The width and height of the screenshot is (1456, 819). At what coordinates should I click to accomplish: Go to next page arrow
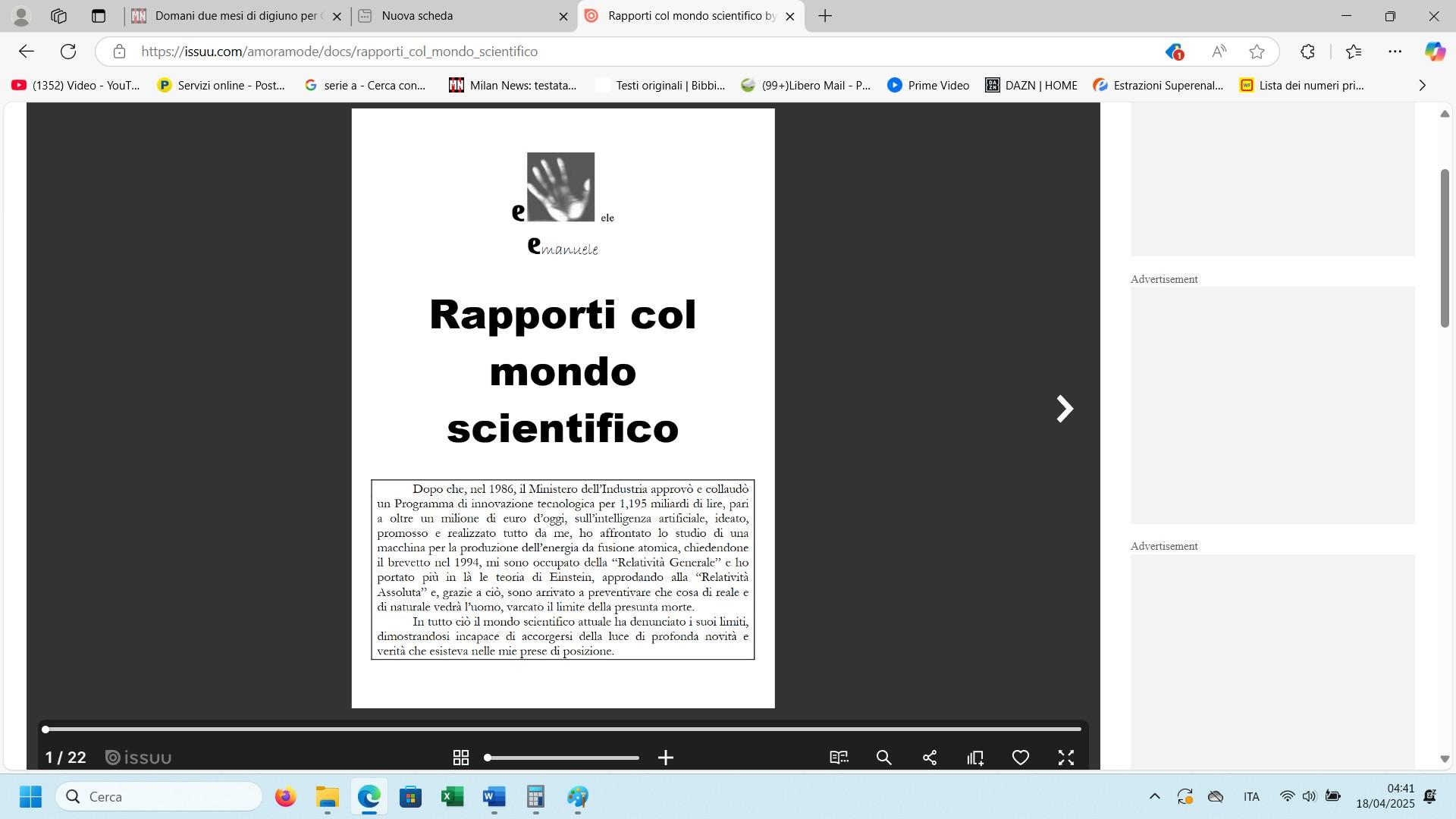point(1065,409)
